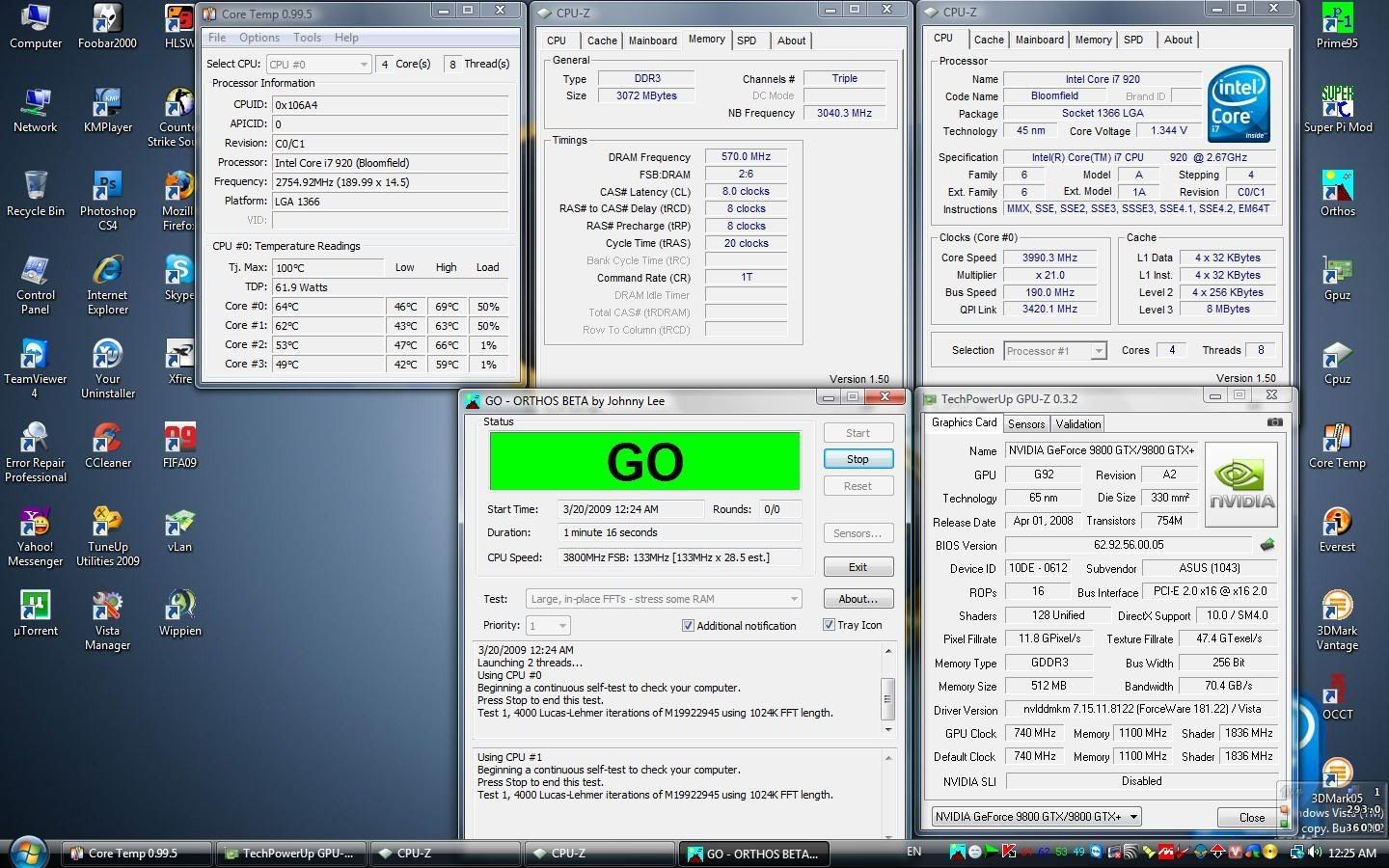Launch Yahoo! Messenger icon
This screenshot has height=868, width=1389.
click(x=36, y=536)
